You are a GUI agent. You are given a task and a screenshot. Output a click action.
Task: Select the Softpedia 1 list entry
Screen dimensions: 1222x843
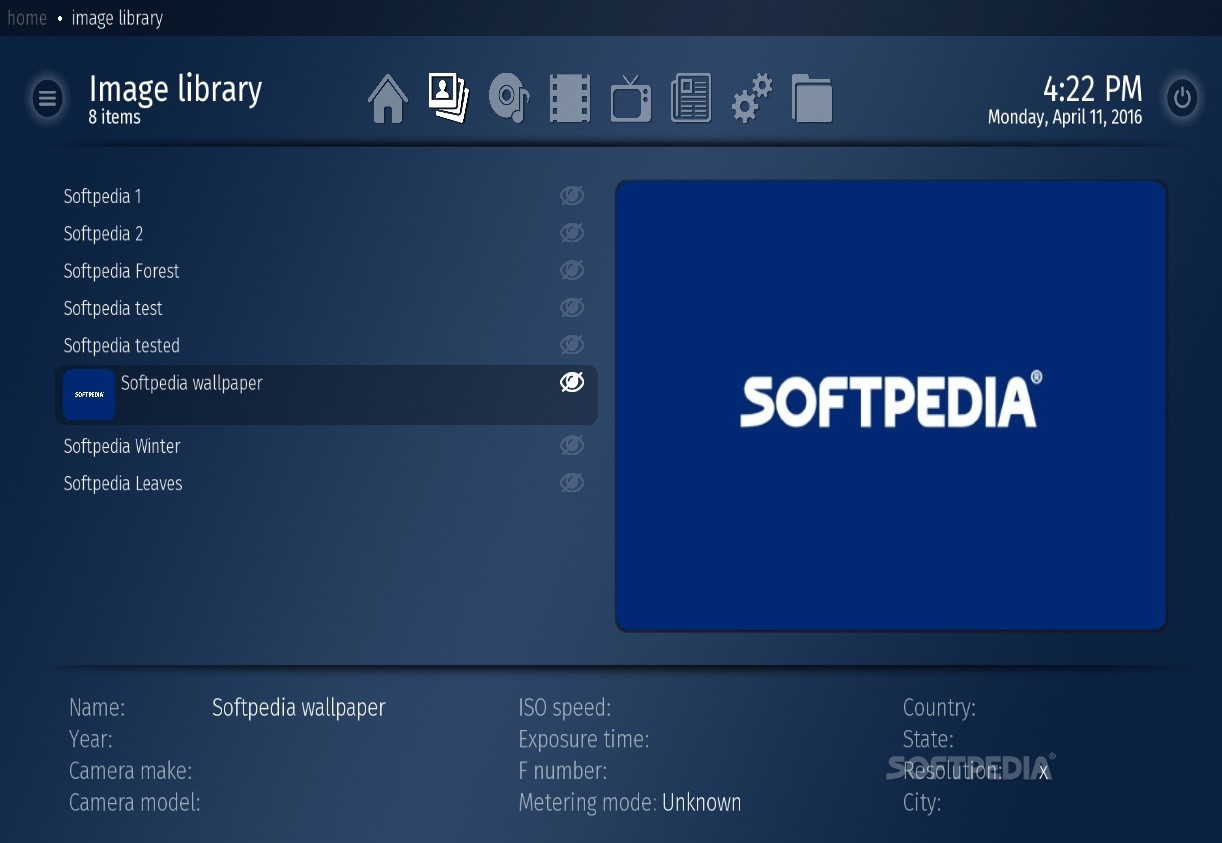326,196
